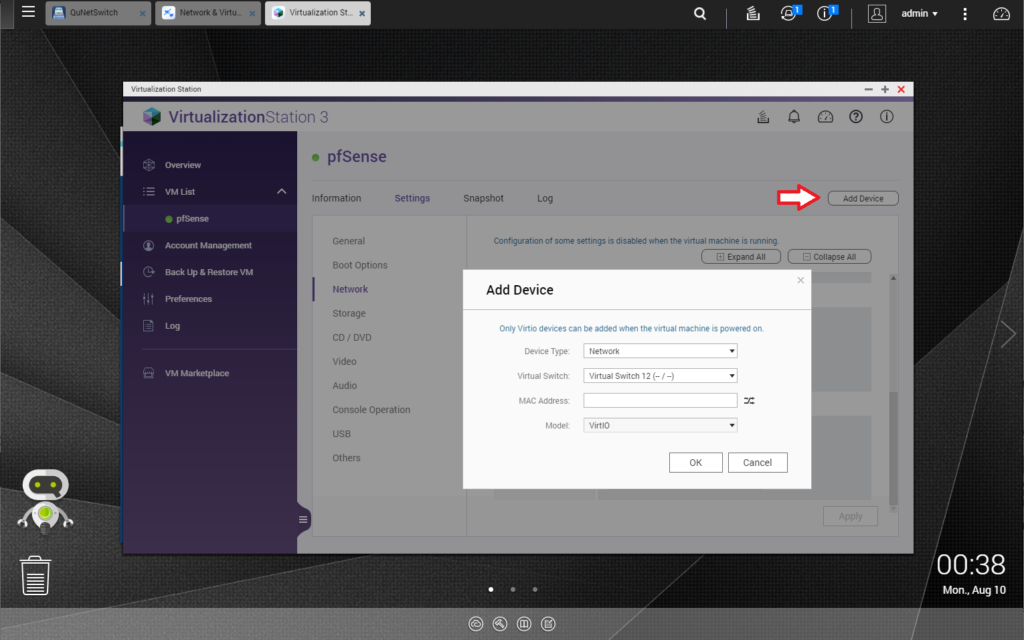Open background tasks icon in top bar

coord(752,13)
